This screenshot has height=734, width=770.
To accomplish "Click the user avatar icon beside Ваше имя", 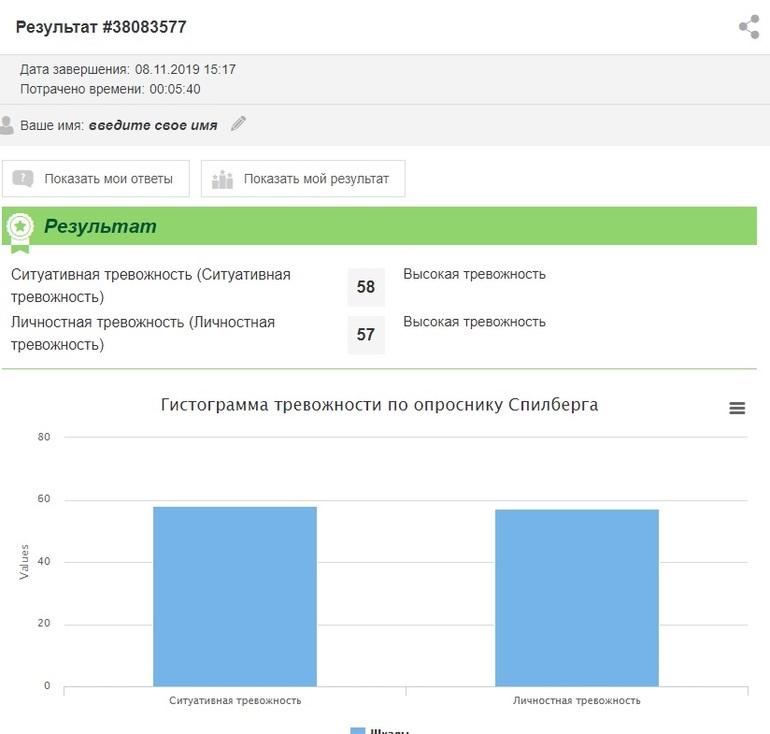I will point(8,125).
